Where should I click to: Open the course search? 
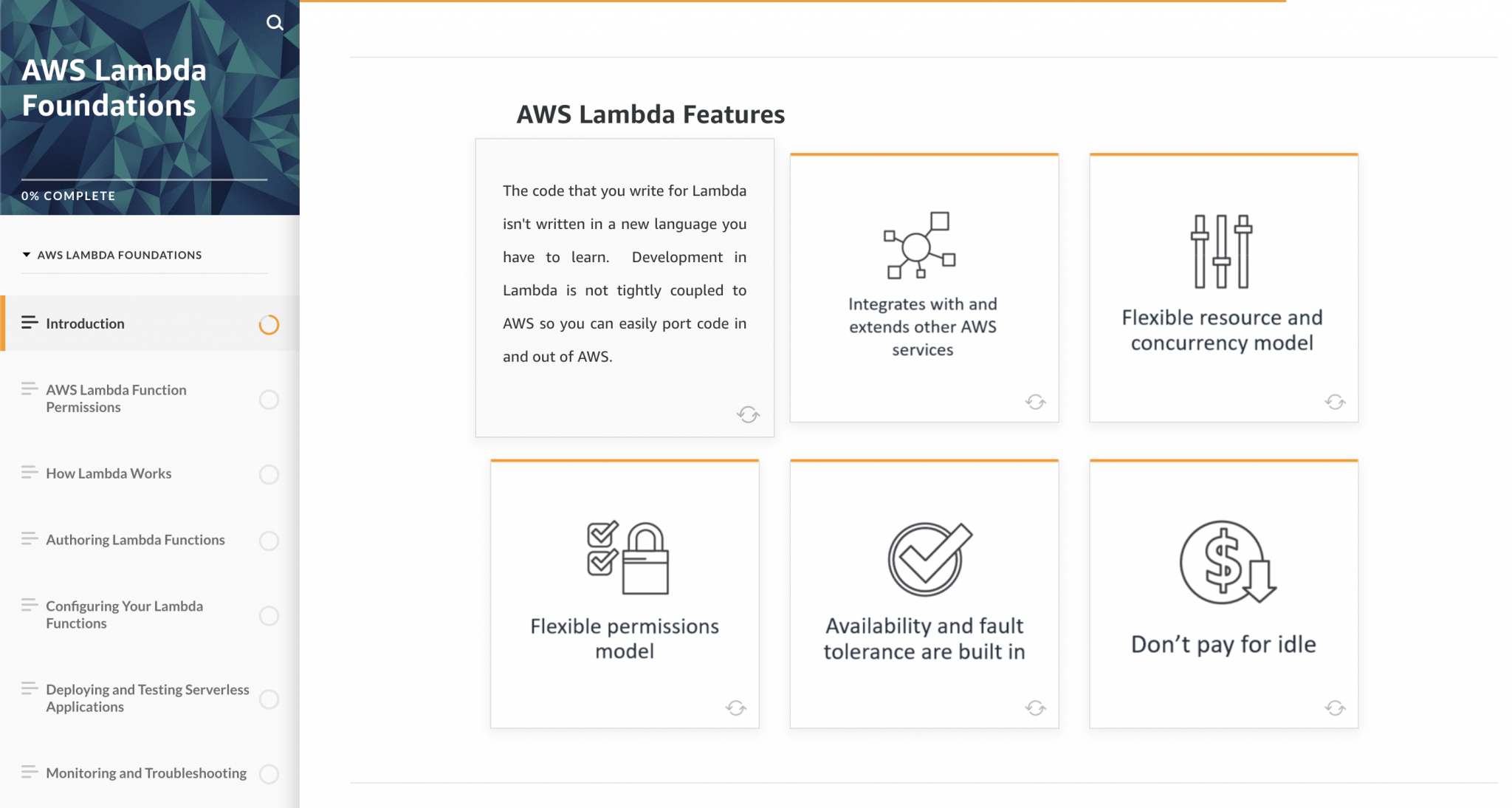coord(275,23)
